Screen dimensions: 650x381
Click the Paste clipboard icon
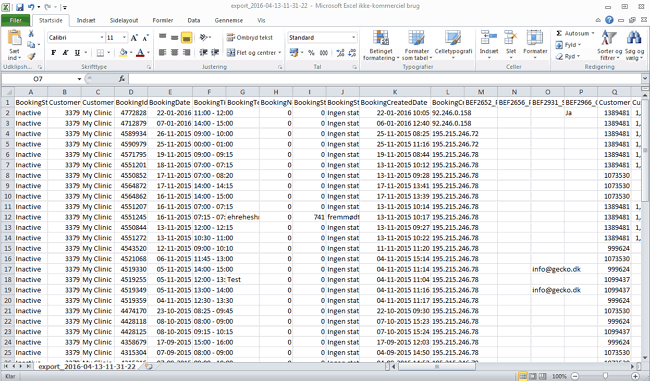point(15,38)
